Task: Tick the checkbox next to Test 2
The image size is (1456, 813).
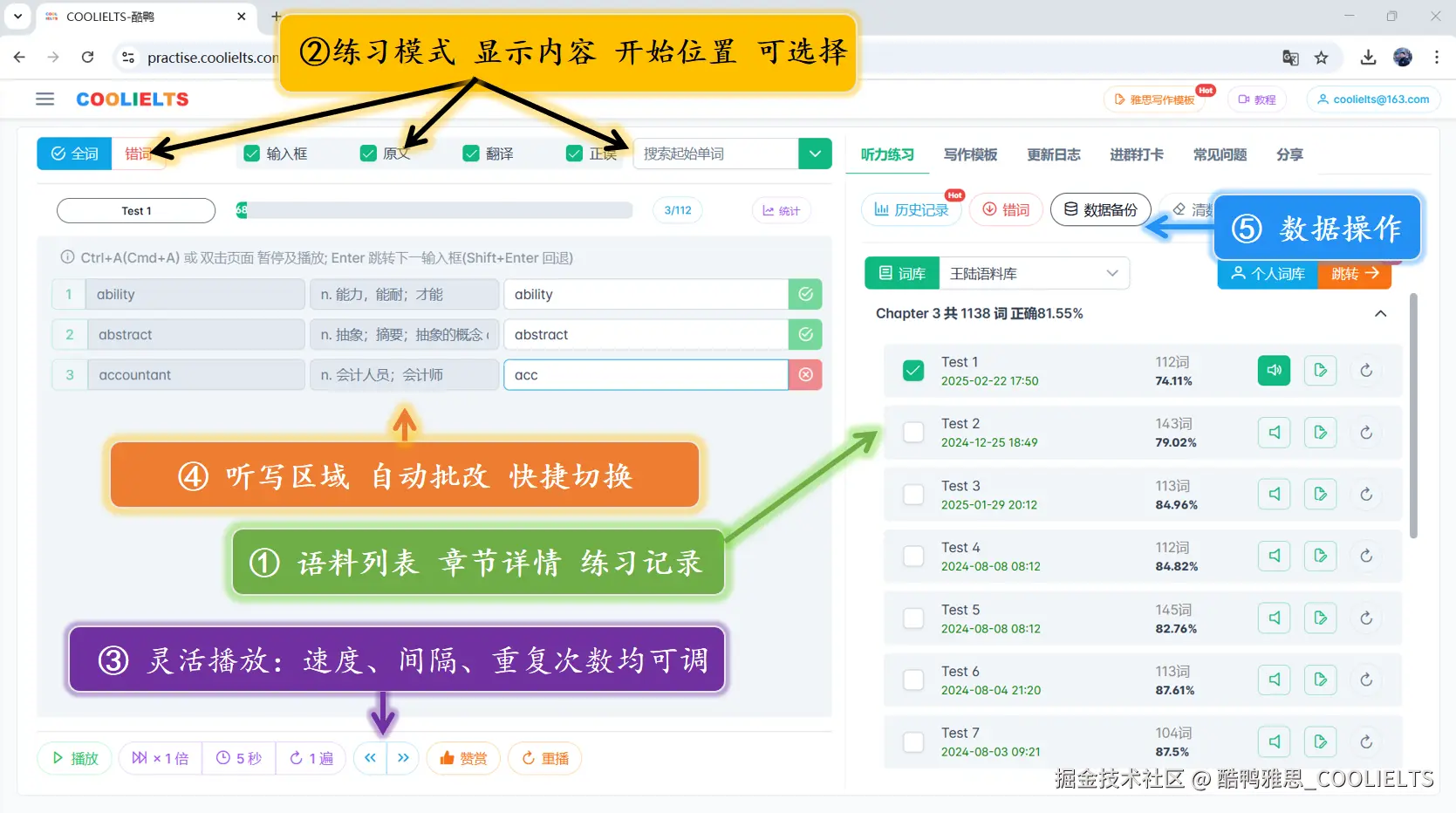Action: point(913,432)
